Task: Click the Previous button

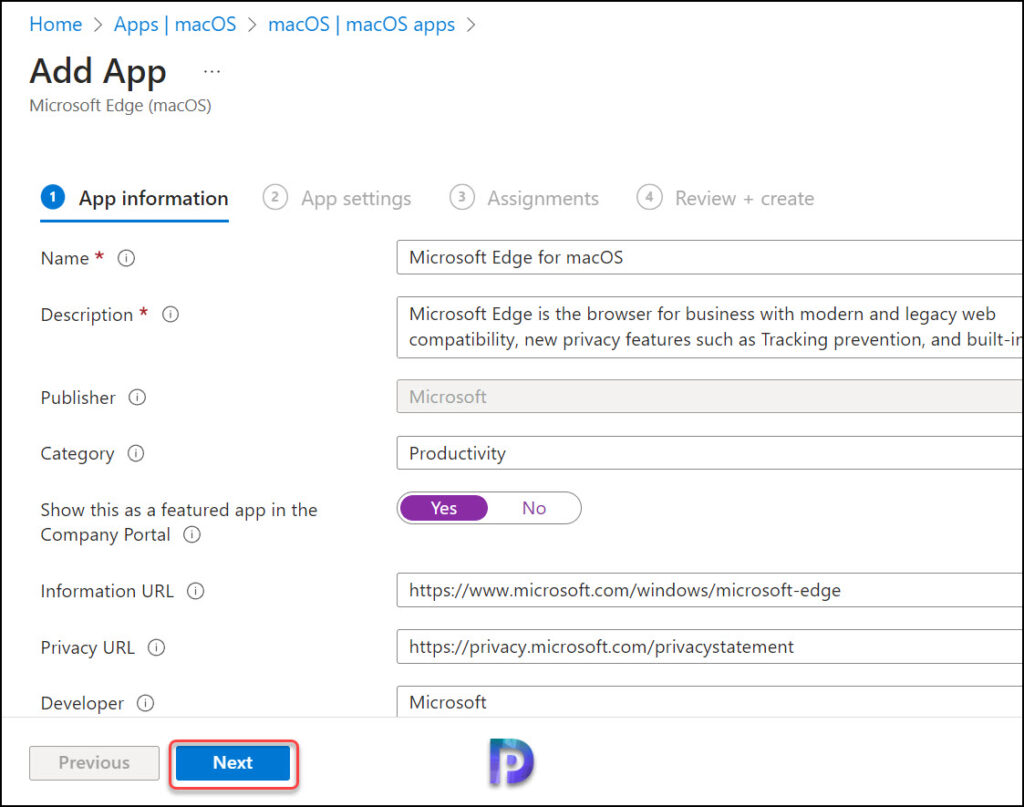Action: (x=94, y=763)
